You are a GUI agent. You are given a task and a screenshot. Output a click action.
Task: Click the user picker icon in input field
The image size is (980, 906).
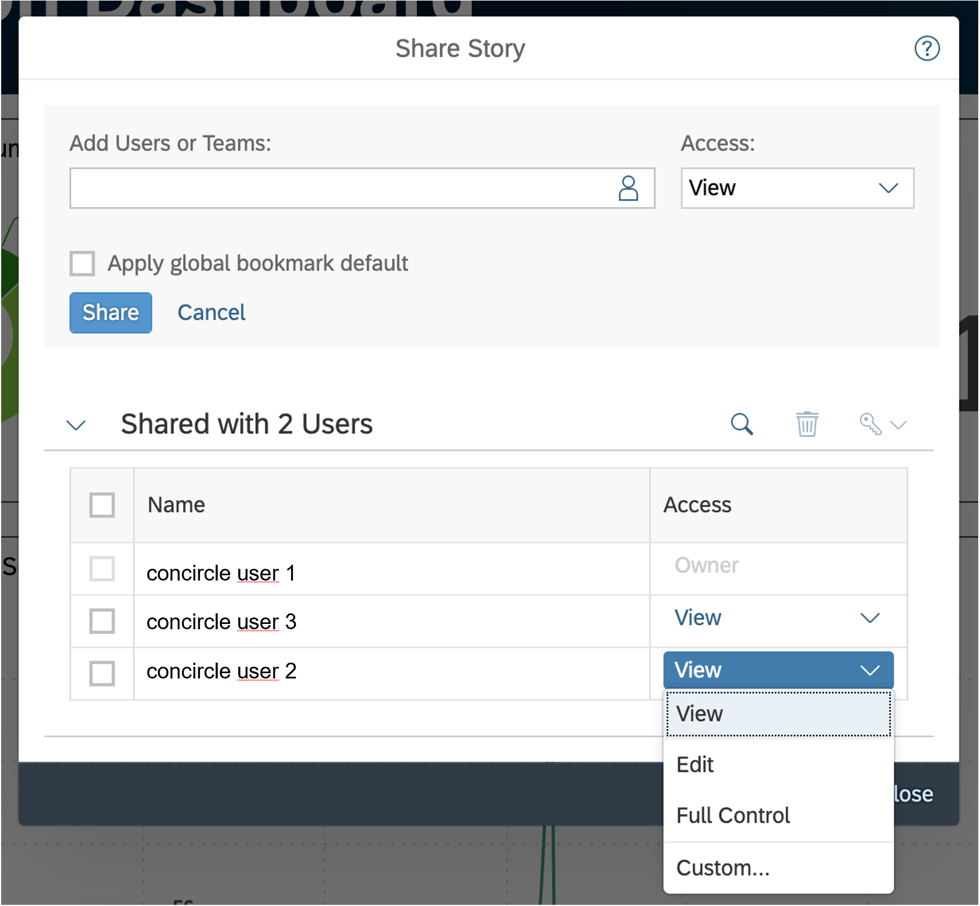point(628,188)
